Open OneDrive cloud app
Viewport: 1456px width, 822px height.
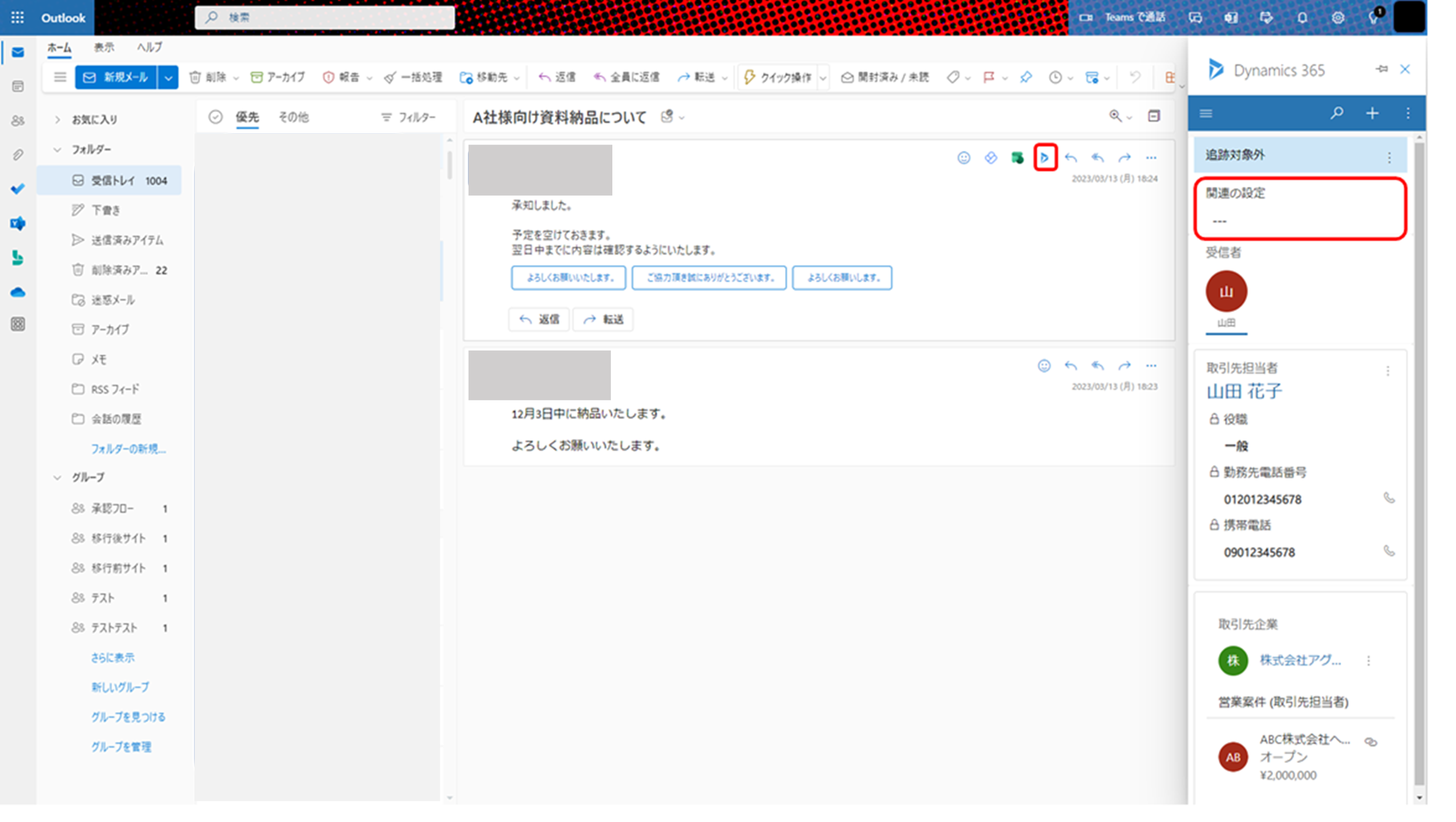coord(18,292)
